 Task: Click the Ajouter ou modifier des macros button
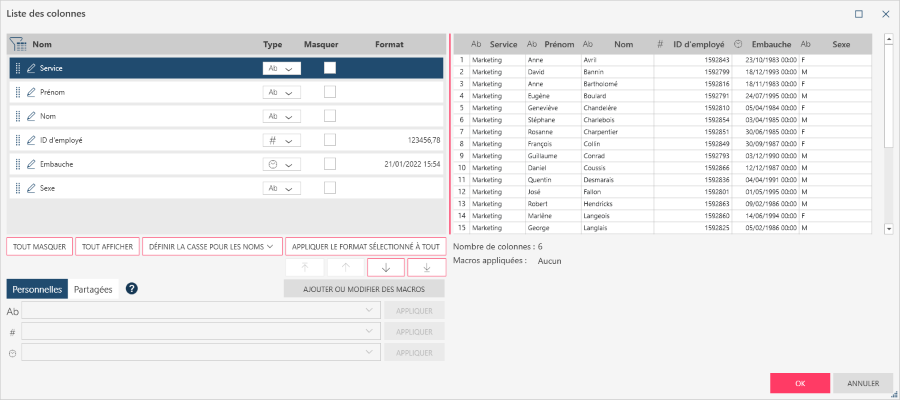click(365, 289)
